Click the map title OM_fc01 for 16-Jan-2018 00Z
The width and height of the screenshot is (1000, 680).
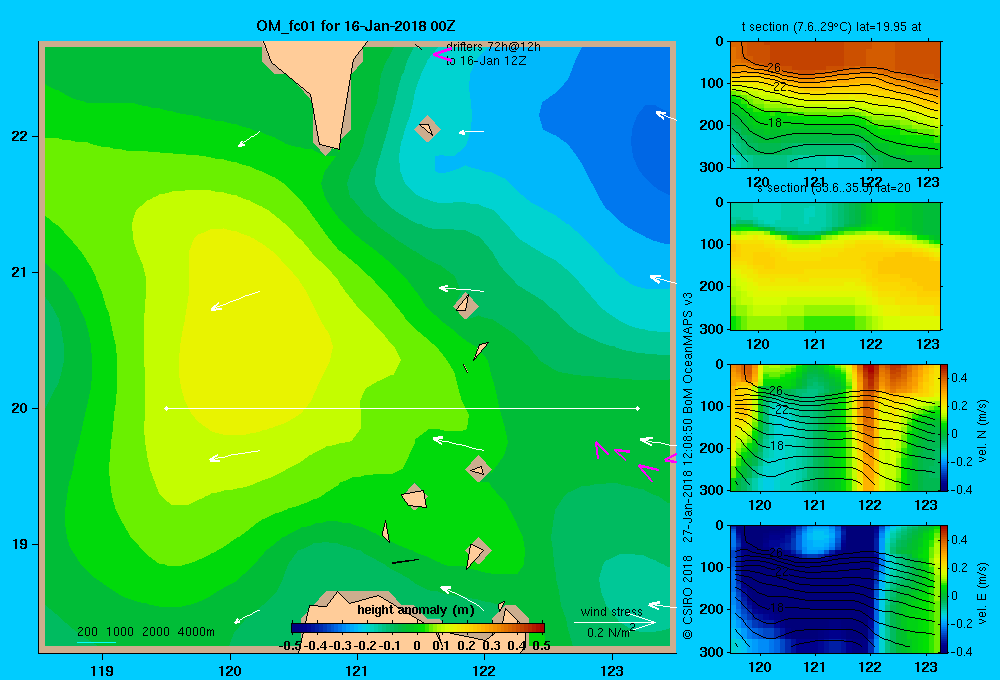(x=355, y=26)
